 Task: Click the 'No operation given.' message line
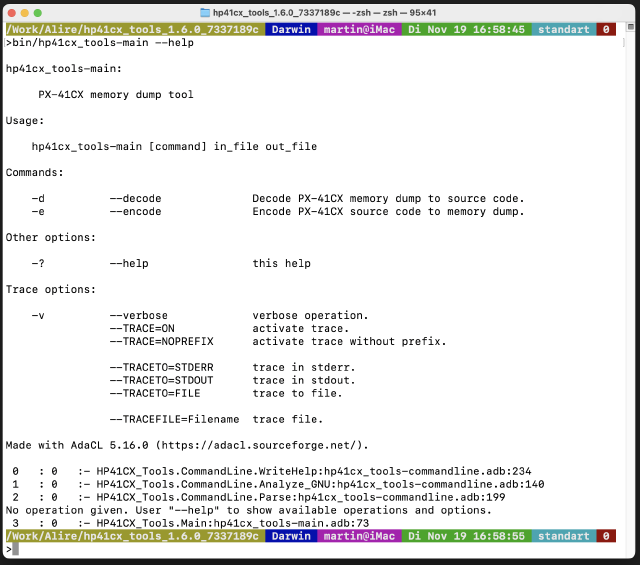[x=249, y=510]
